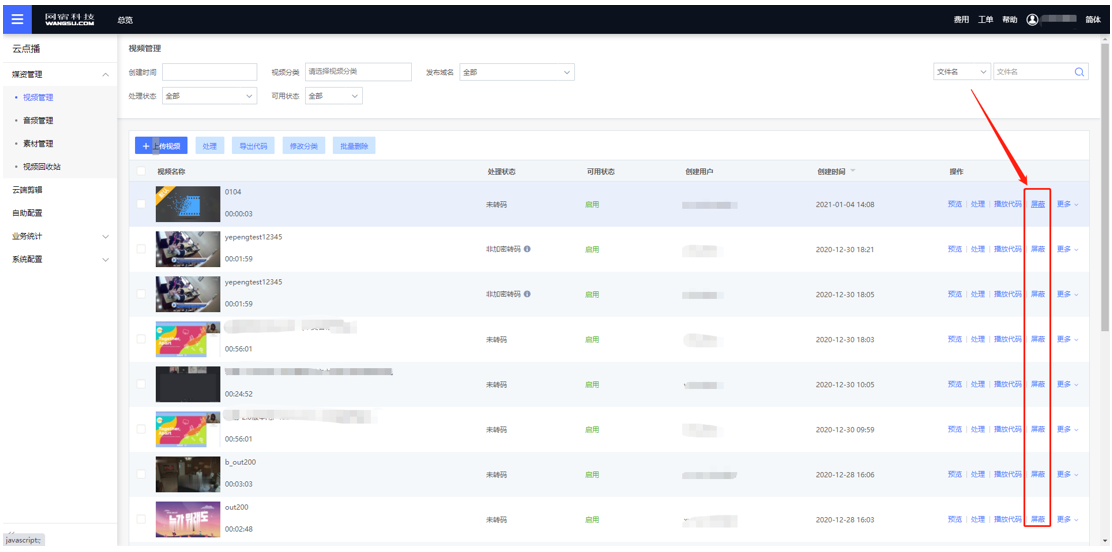Viewport: 1112px width, 552px height.
Task: Tick checkbox for yepengtest12345 created 18:21
Action: click(141, 249)
